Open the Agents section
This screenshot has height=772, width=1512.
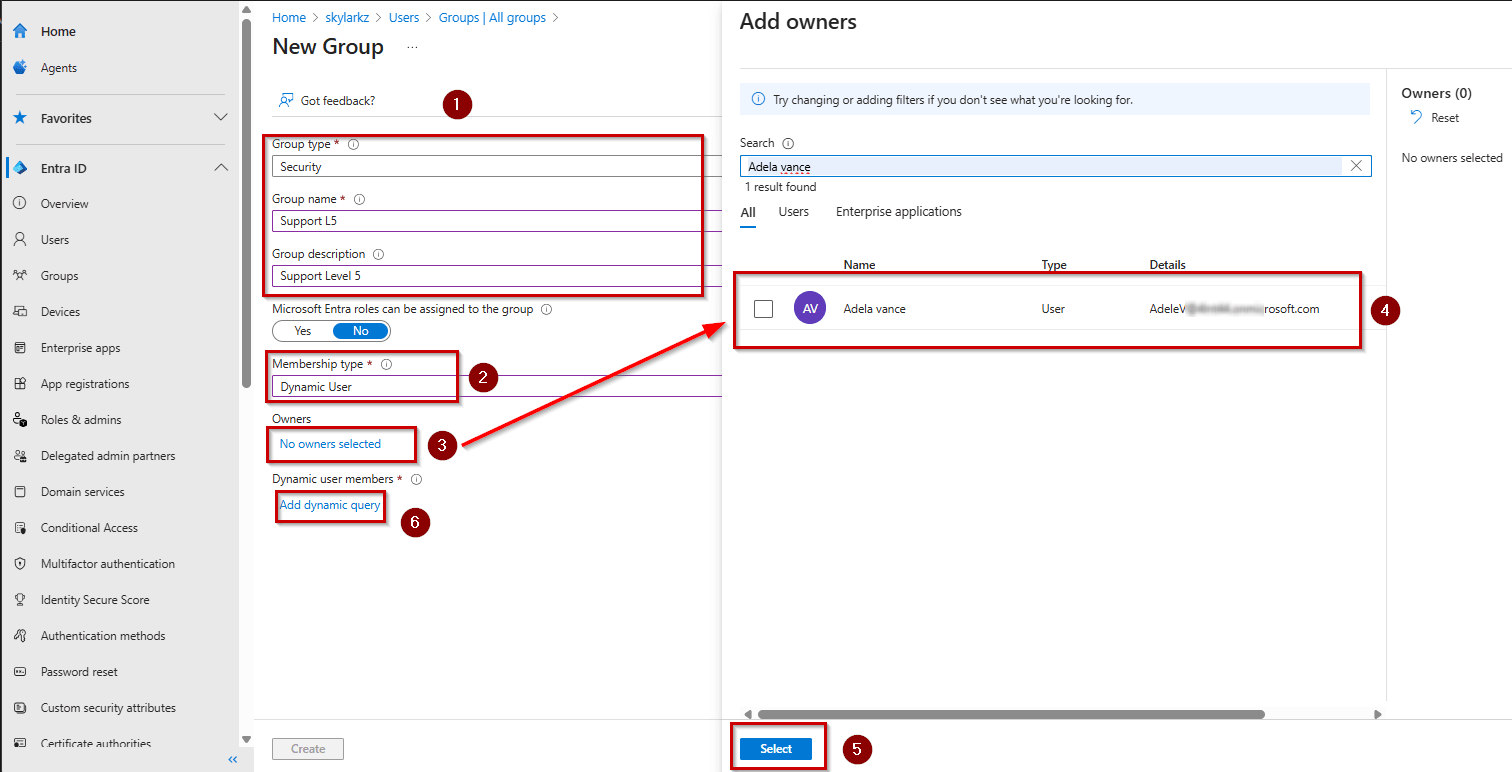59,67
